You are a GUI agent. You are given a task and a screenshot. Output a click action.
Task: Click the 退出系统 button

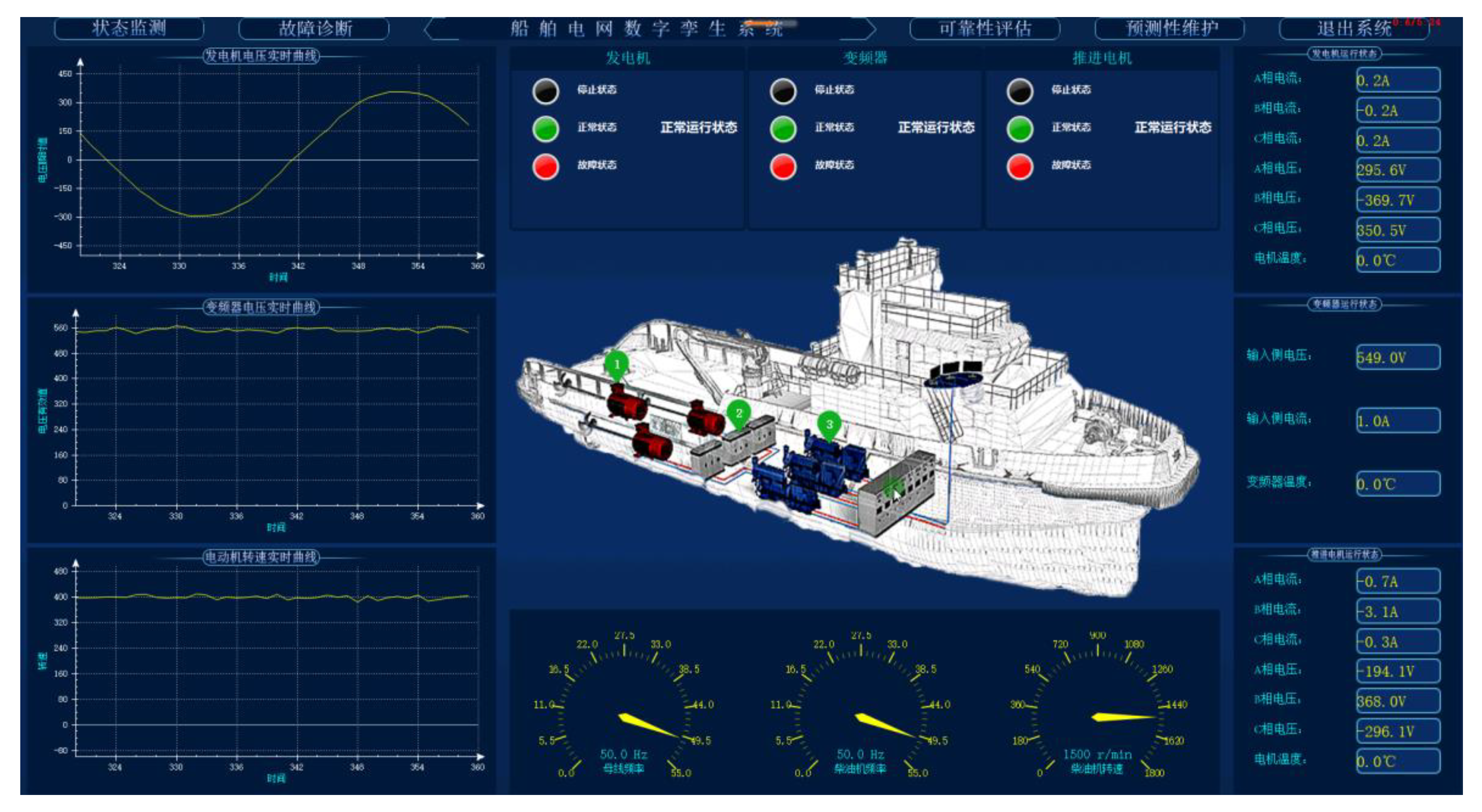(1354, 29)
